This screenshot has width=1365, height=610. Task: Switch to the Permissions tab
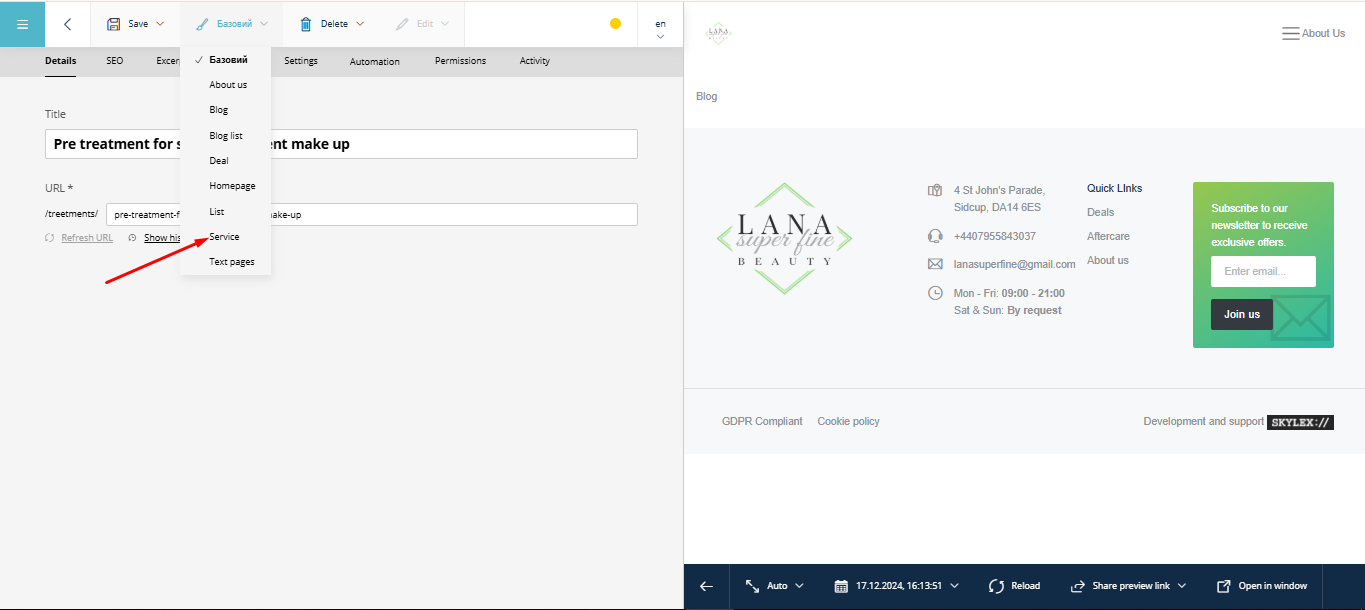click(460, 61)
